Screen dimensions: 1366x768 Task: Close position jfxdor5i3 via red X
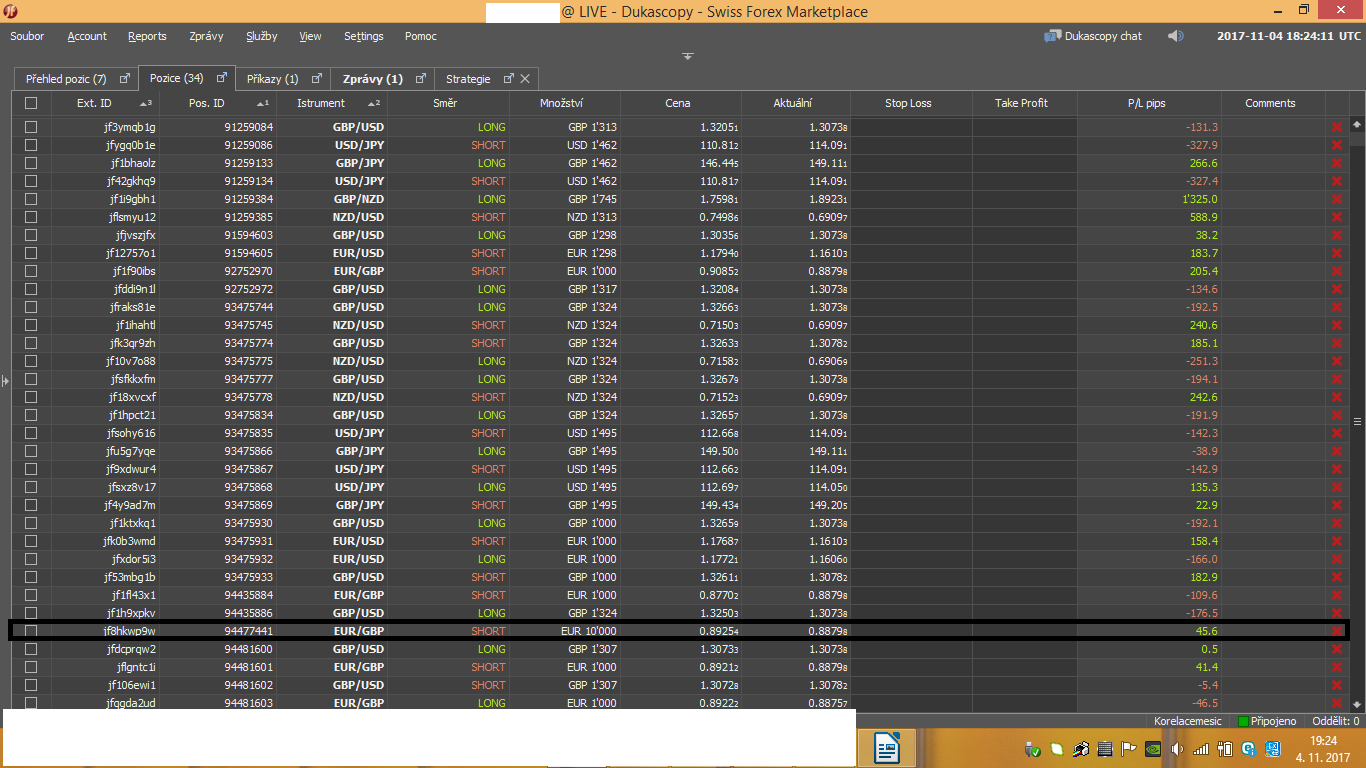(1337, 559)
